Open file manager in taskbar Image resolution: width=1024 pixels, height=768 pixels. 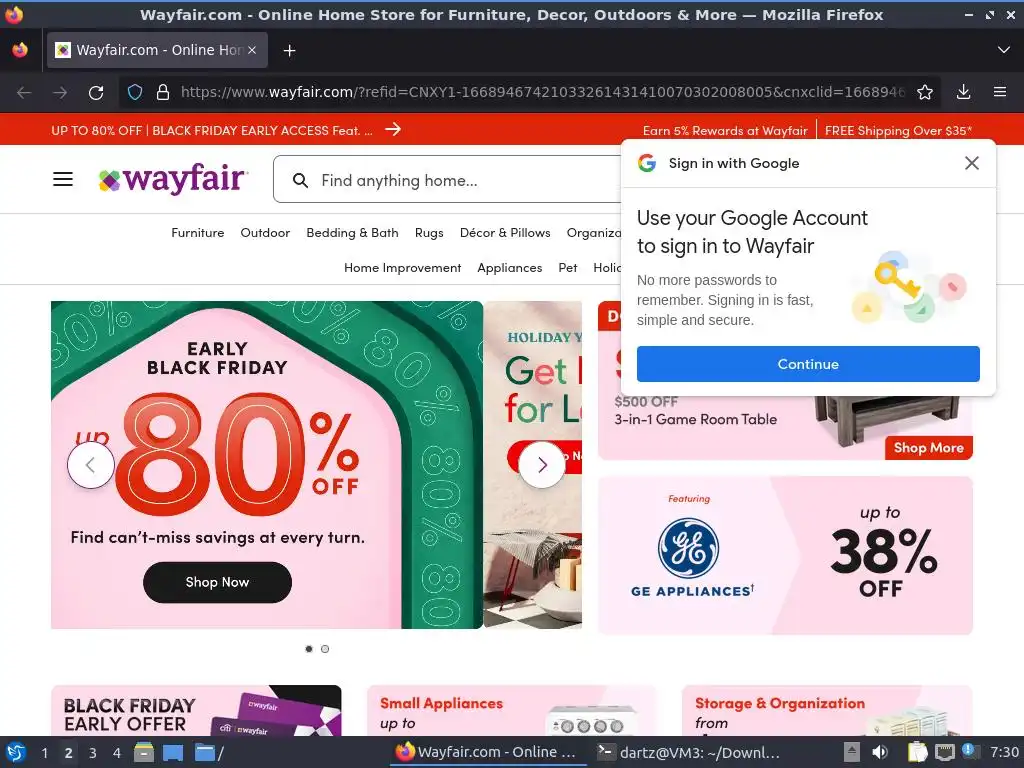(144, 752)
